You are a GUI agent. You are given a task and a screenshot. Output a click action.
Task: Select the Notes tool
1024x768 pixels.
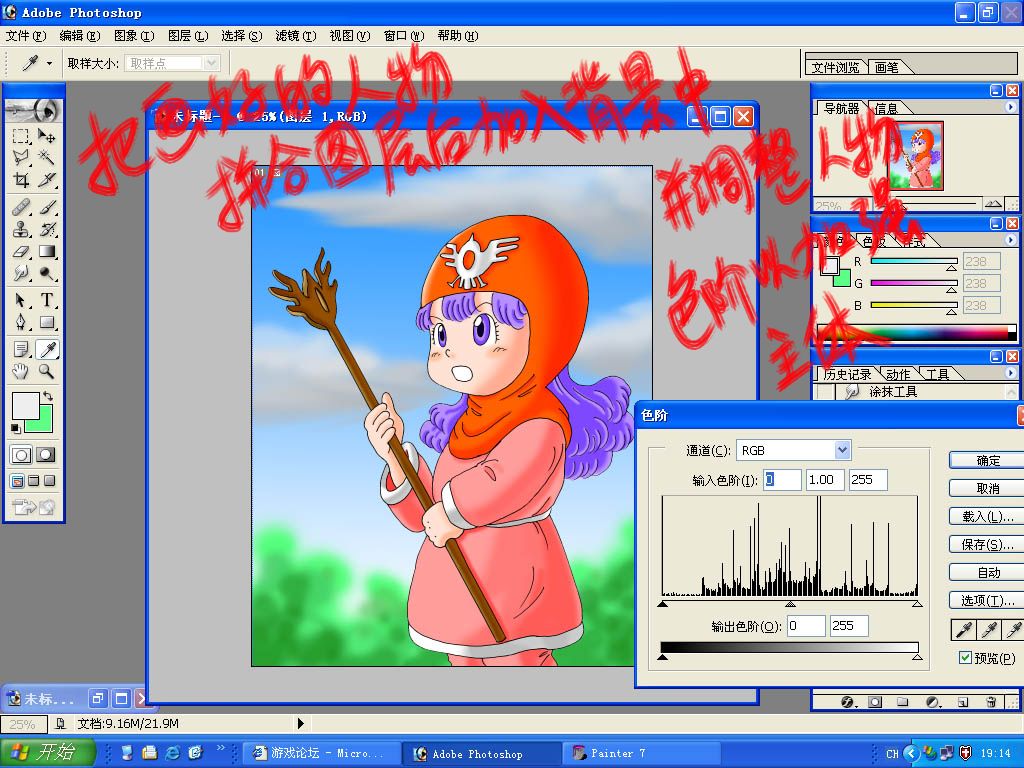21,349
